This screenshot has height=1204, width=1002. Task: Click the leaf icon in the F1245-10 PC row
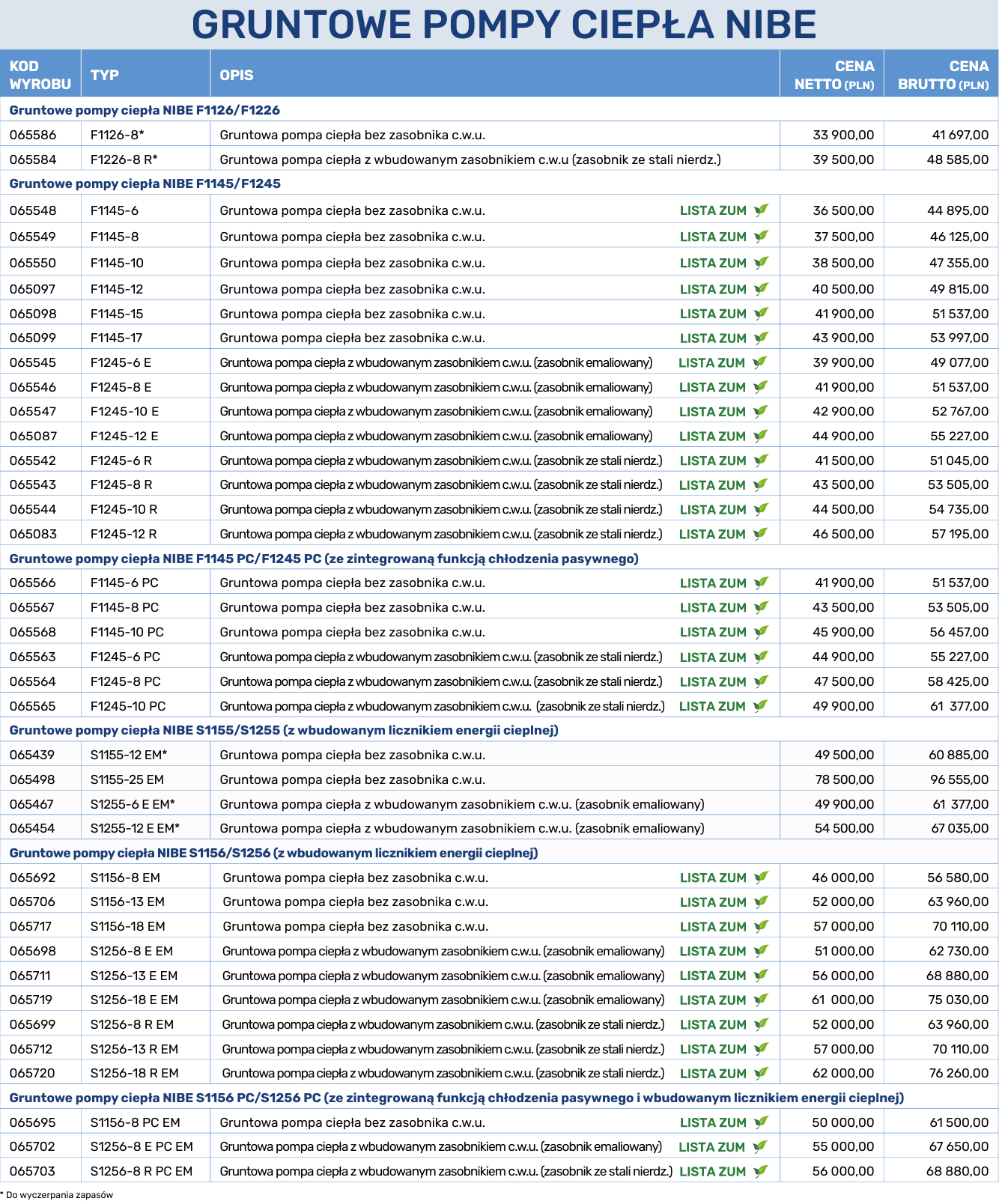[x=761, y=706]
